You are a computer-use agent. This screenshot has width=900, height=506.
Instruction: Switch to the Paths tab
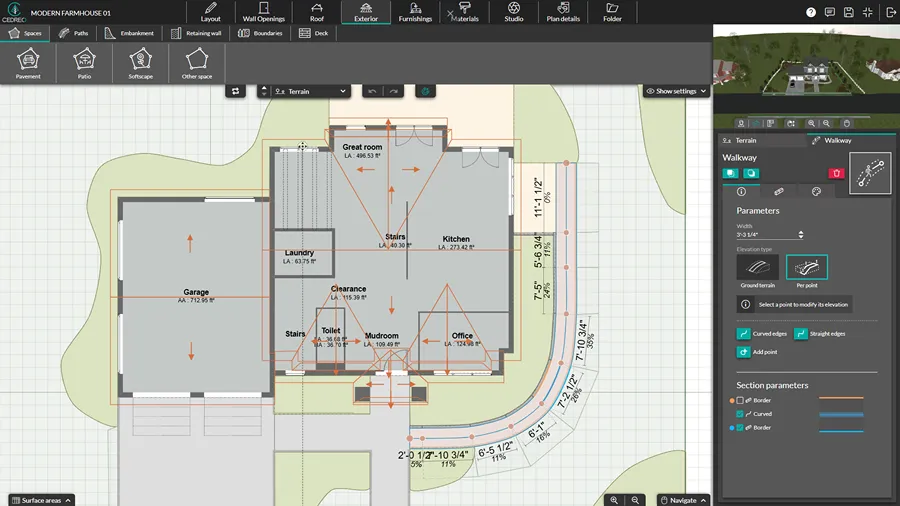point(73,33)
